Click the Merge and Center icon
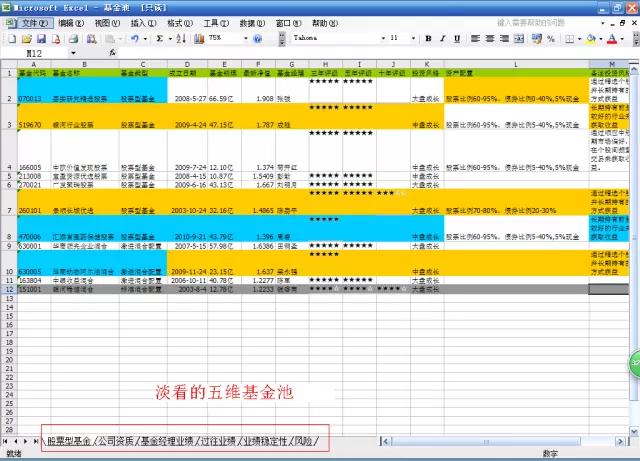 point(521,38)
